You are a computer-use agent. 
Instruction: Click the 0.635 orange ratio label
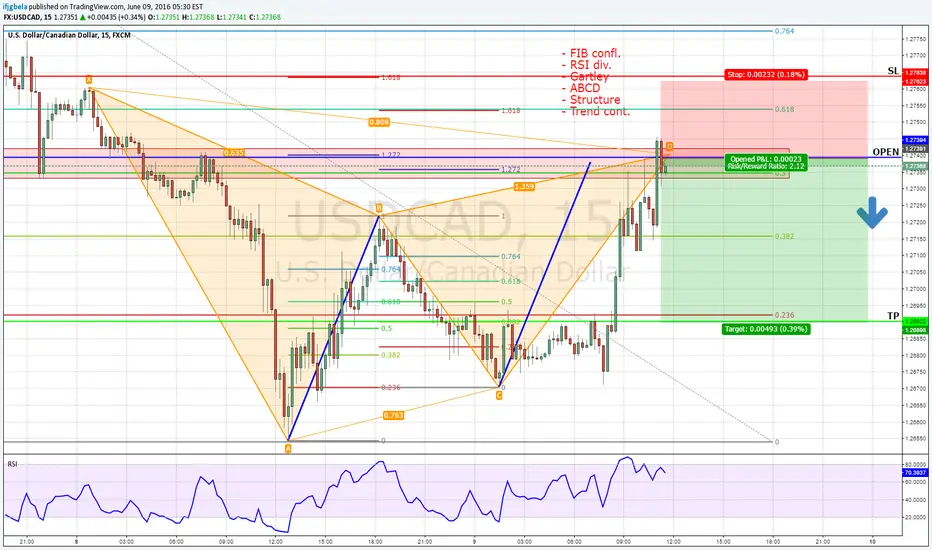[234, 153]
